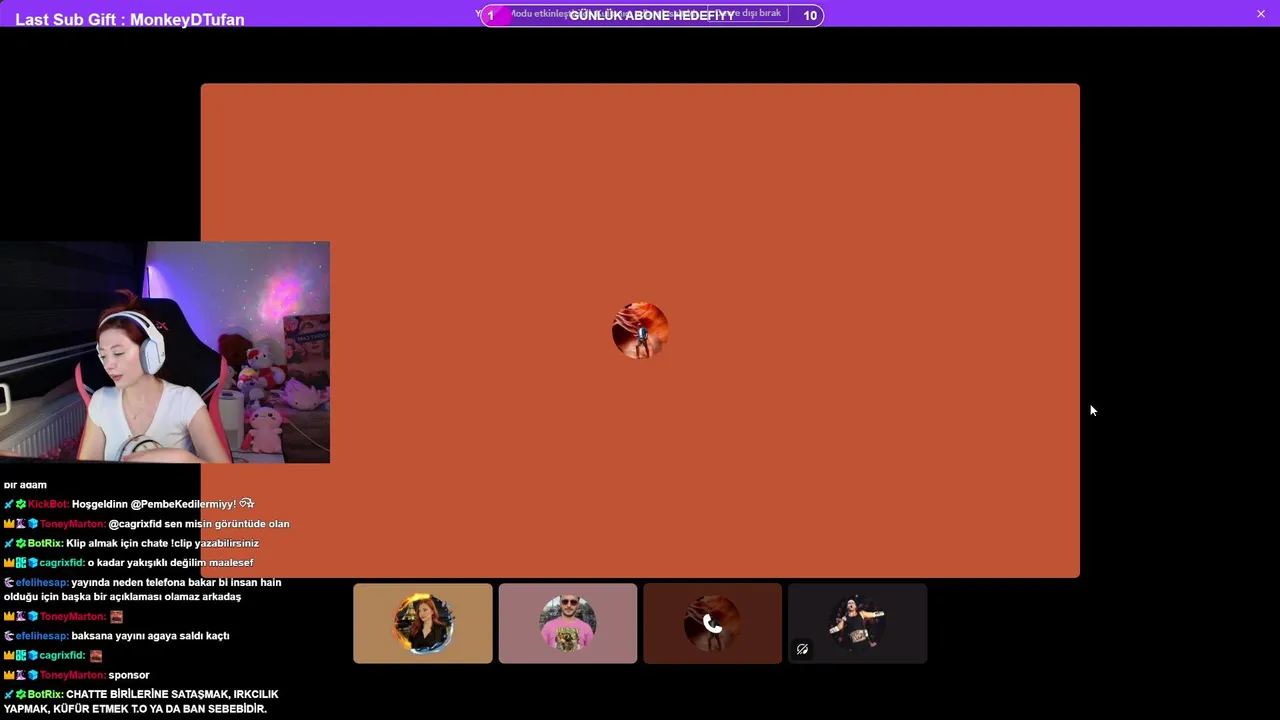Click the speaker avatar in orange call area
This screenshot has height=720, width=1280.
[x=640, y=330]
